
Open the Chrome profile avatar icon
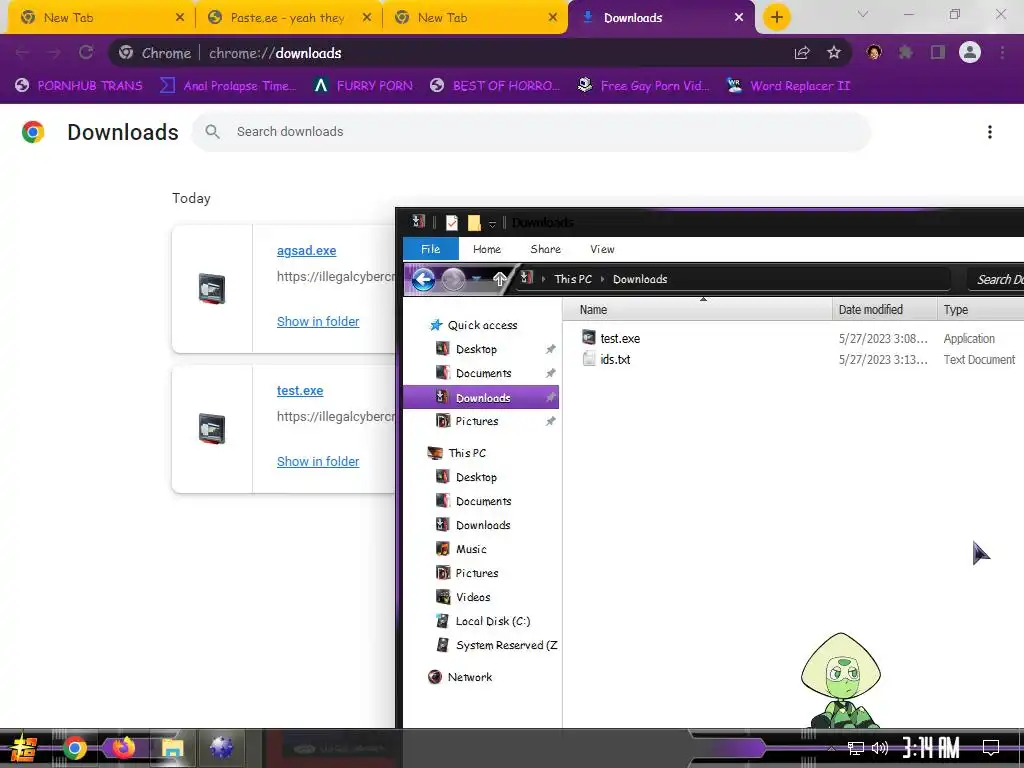coord(970,52)
